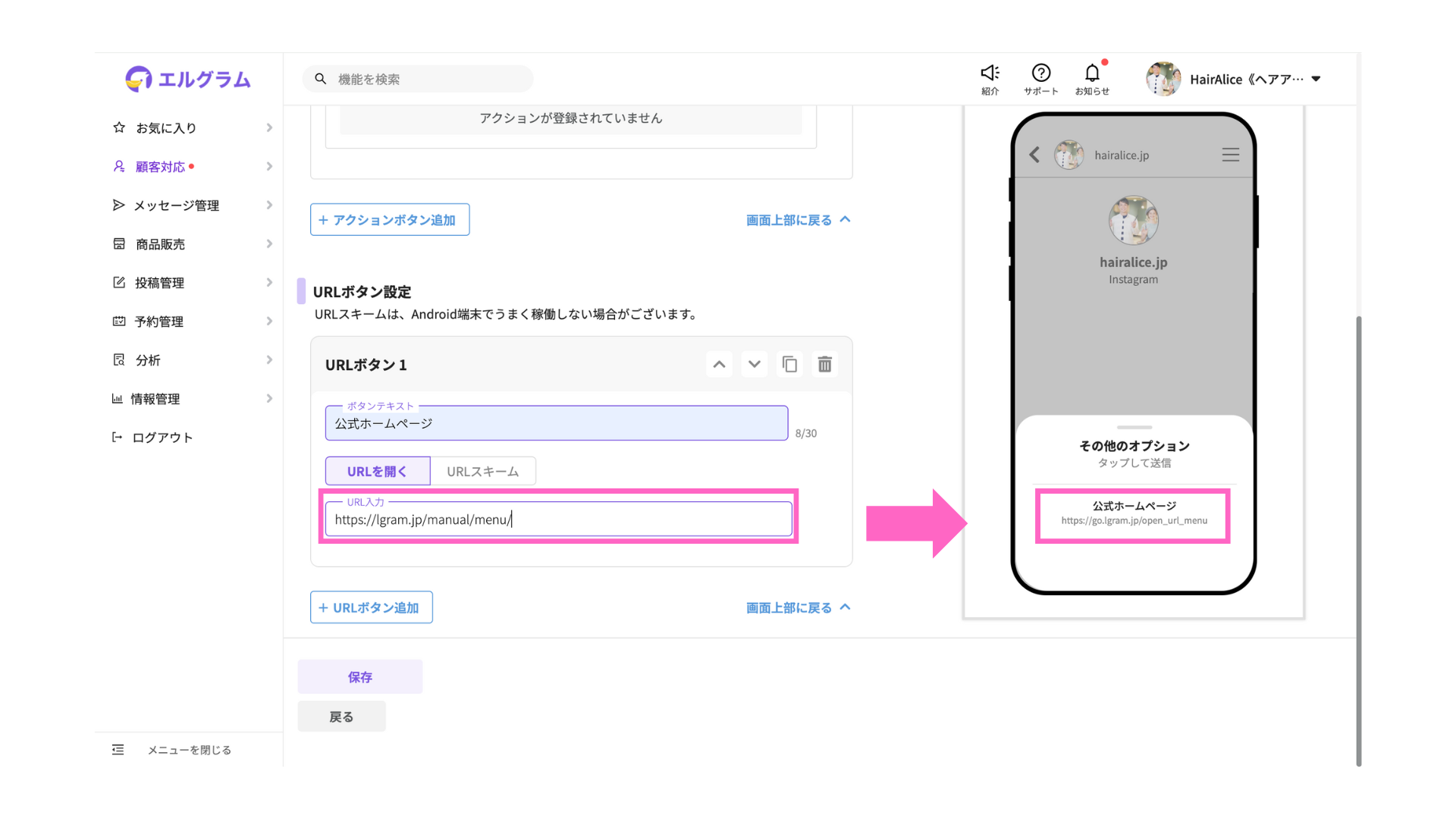Move URLボタン 1 down with arrow

coord(754,365)
